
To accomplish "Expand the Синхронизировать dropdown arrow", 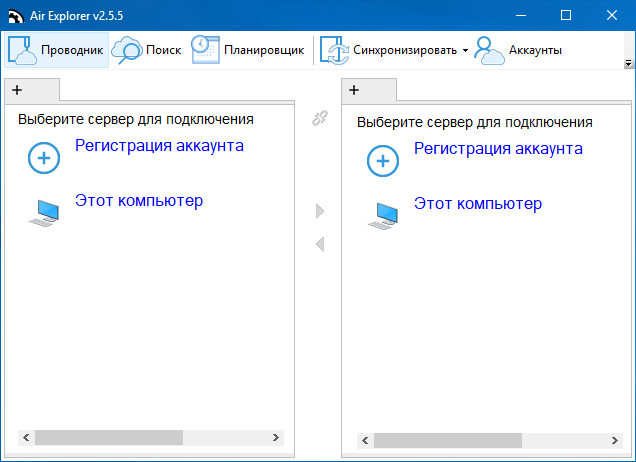I will coord(465,51).
